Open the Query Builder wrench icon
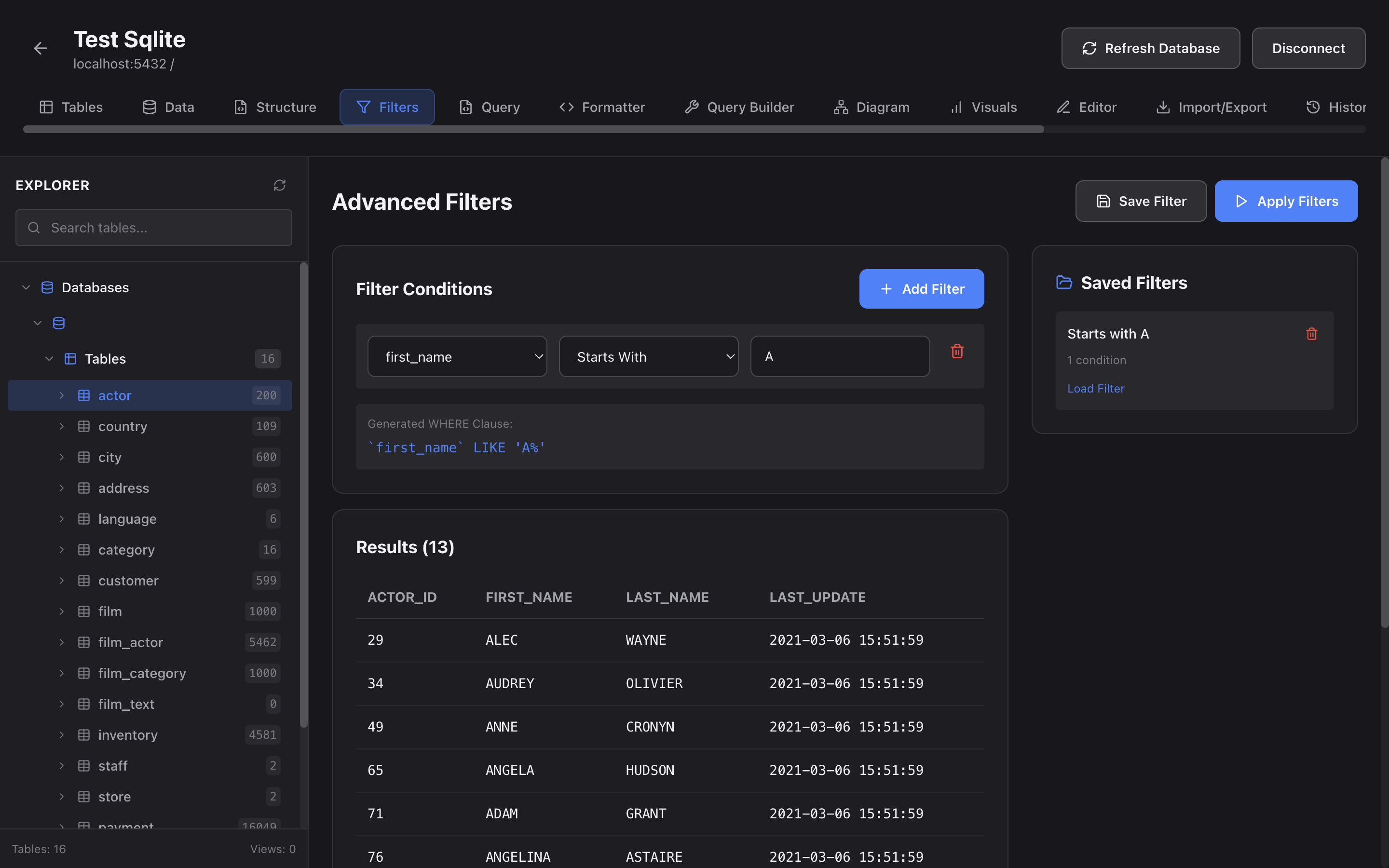Image resolution: width=1389 pixels, height=868 pixels. [691, 107]
